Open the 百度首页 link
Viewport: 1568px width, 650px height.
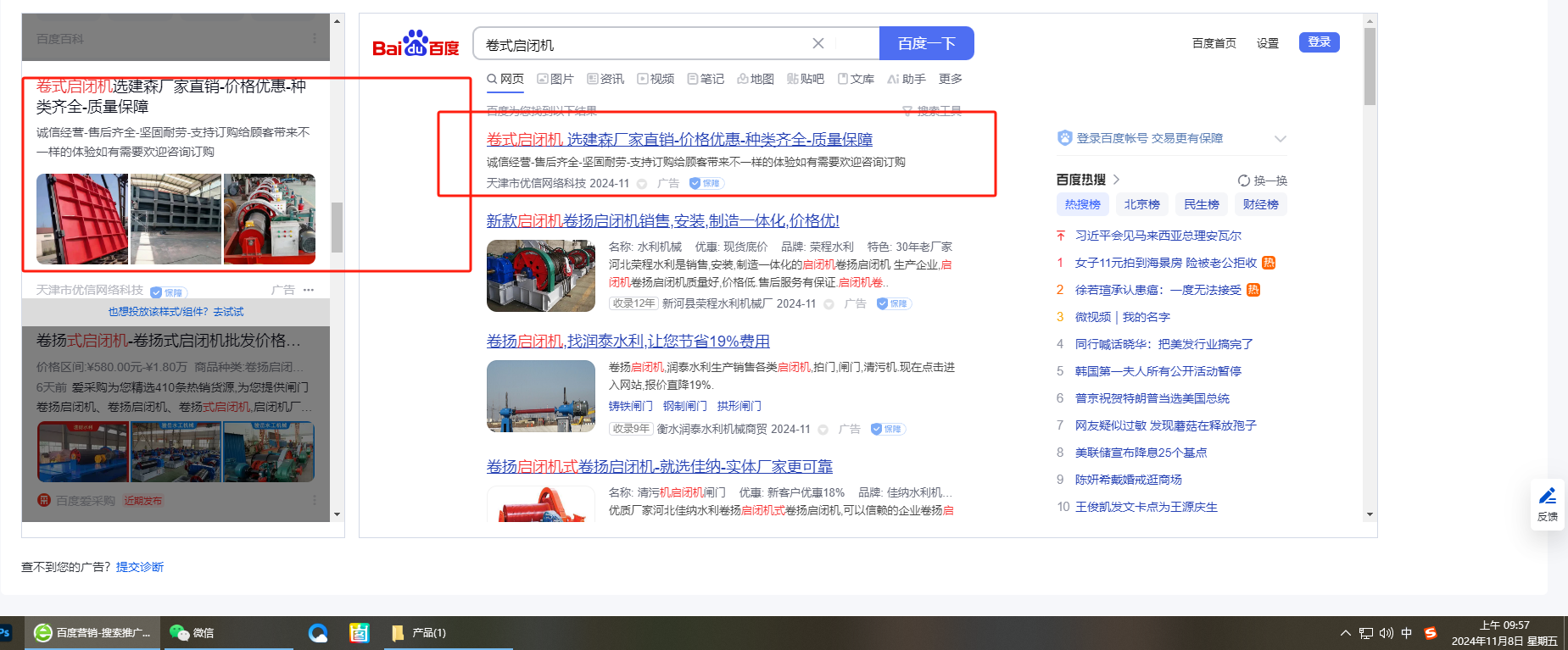coord(1214,43)
